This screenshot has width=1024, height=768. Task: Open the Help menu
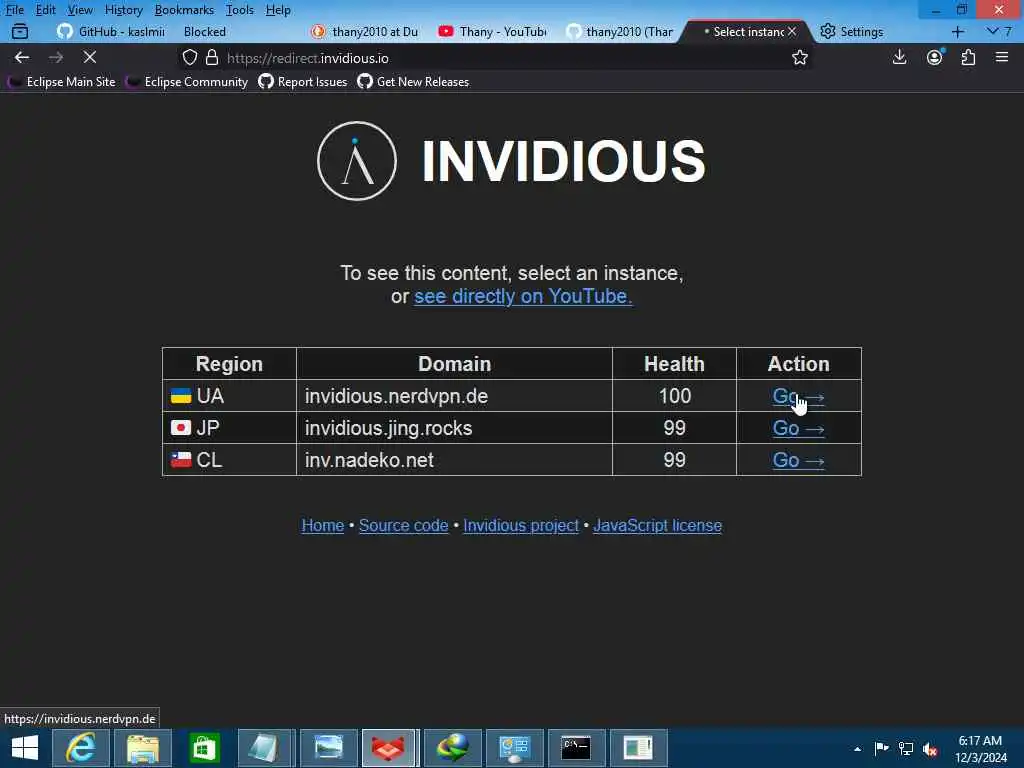pyautogui.click(x=278, y=10)
